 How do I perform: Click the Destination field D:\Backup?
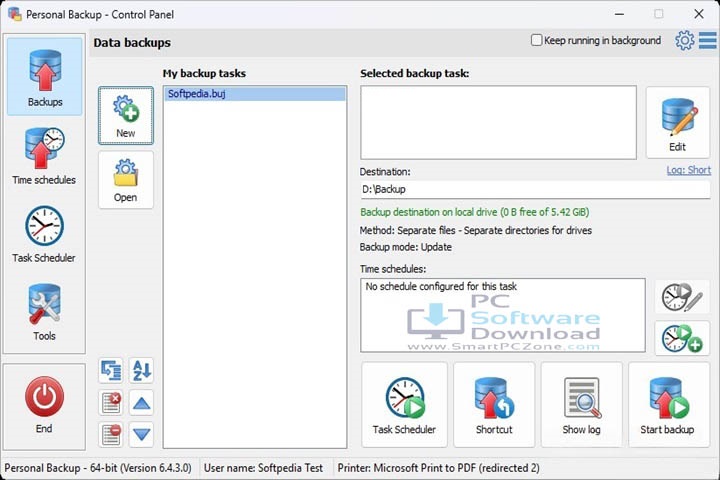point(535,189)
